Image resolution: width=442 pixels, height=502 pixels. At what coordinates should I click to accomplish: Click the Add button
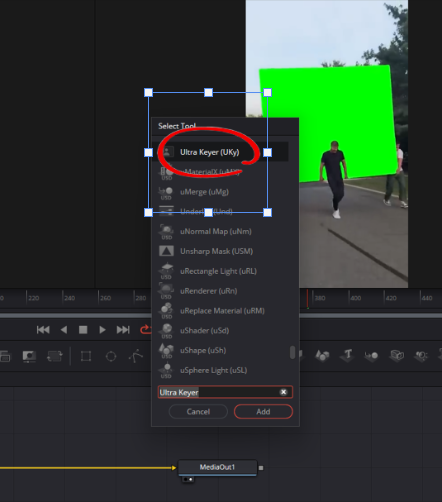pyautogui.click(x=263, y=411)
